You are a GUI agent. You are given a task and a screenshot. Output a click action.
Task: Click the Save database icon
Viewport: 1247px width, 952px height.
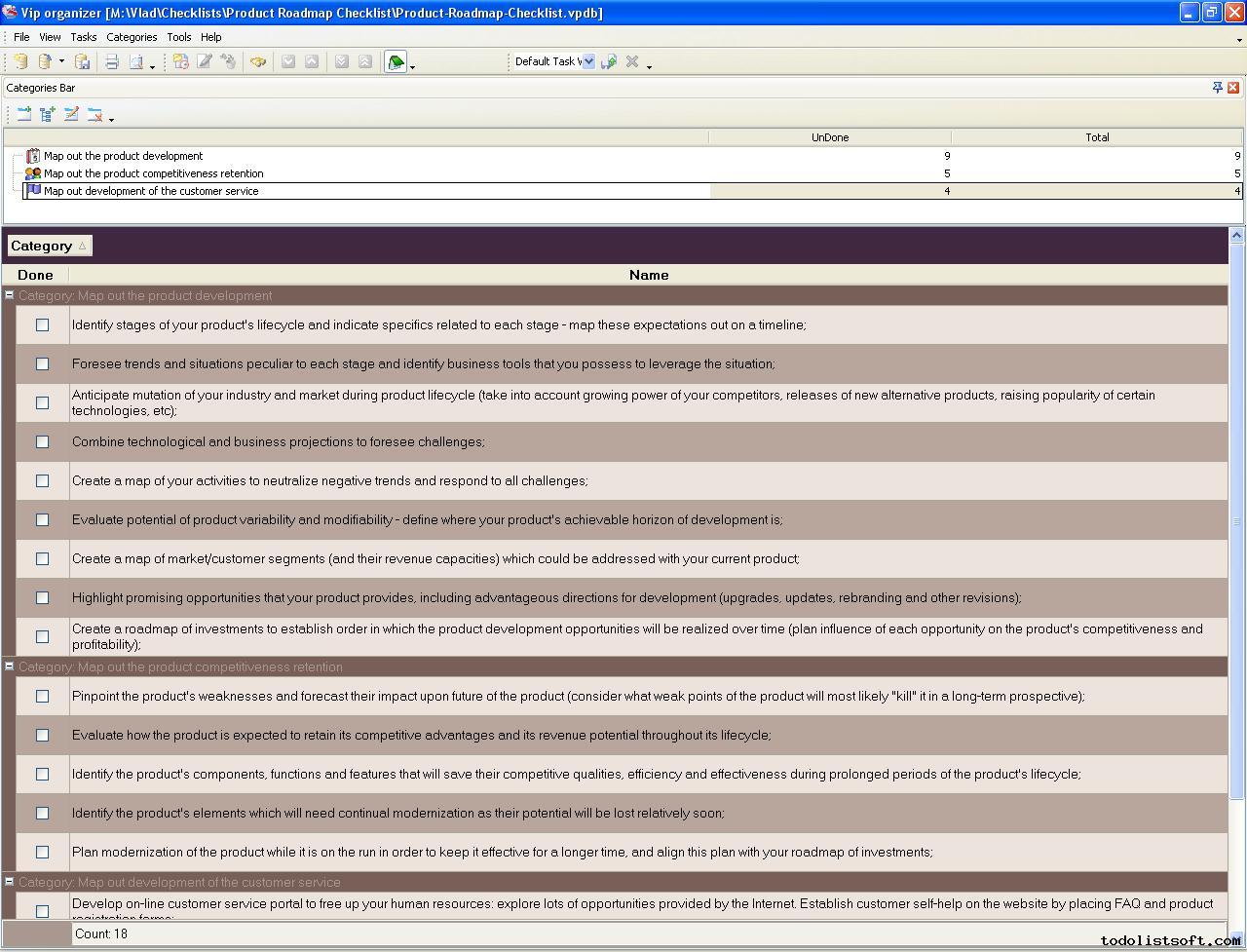point(83,62)
